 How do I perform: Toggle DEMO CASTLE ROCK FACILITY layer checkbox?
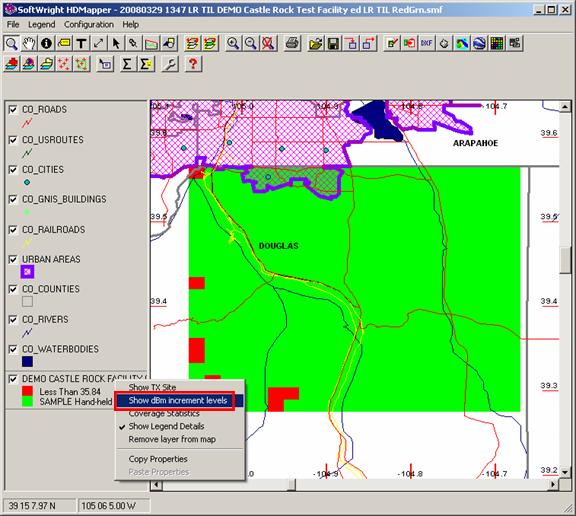[x=13, y=379]
